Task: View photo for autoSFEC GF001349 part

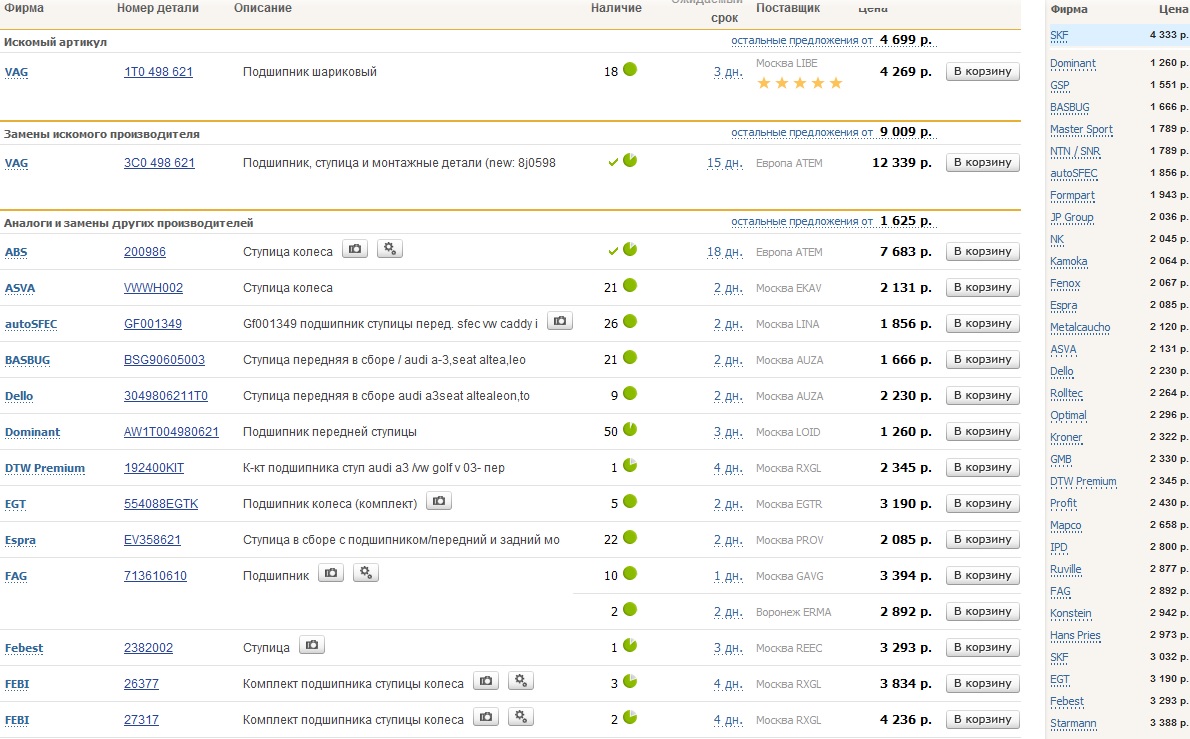Action: (560, 321)
